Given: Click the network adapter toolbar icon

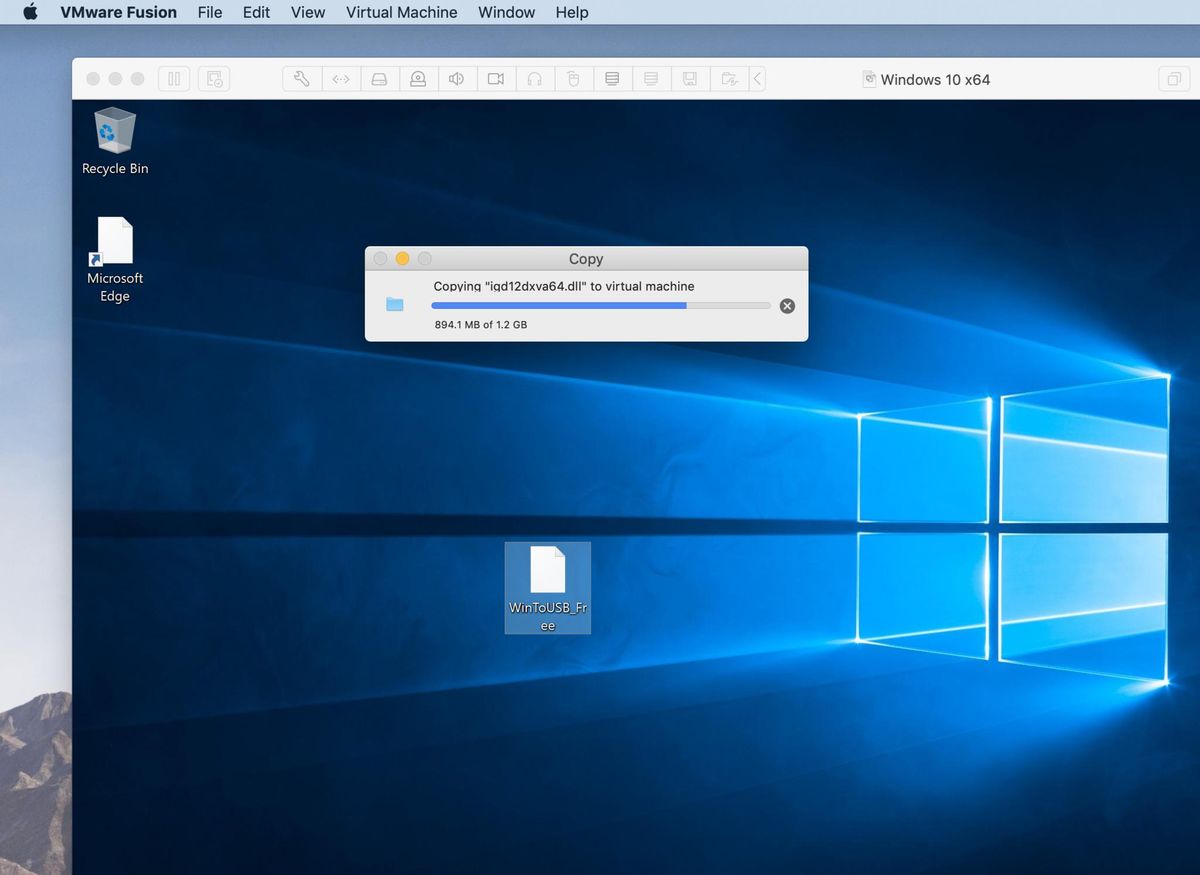Looking at the screenshot, I should tap(340, 78).
